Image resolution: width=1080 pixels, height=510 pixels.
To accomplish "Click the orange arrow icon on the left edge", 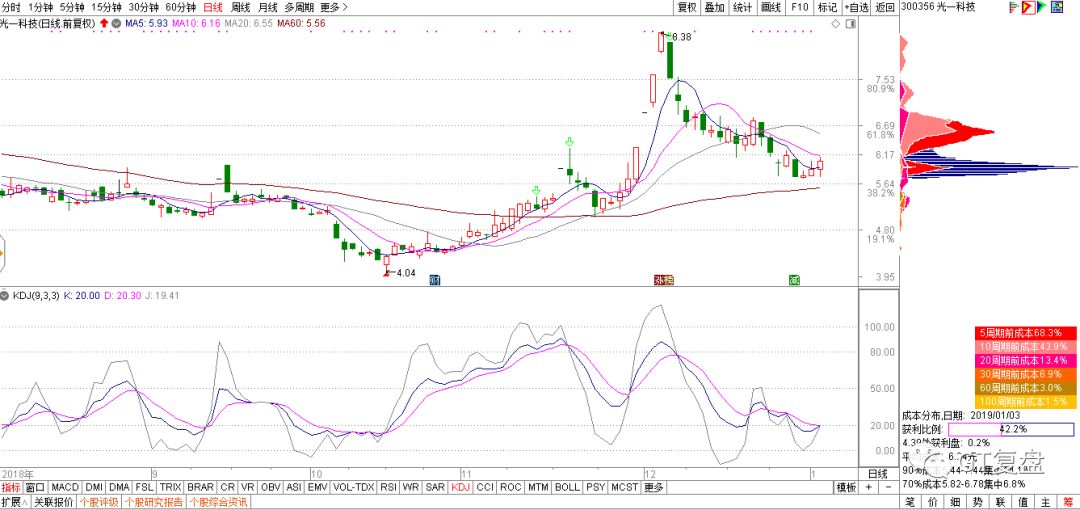I will click(x=2, y=254).
